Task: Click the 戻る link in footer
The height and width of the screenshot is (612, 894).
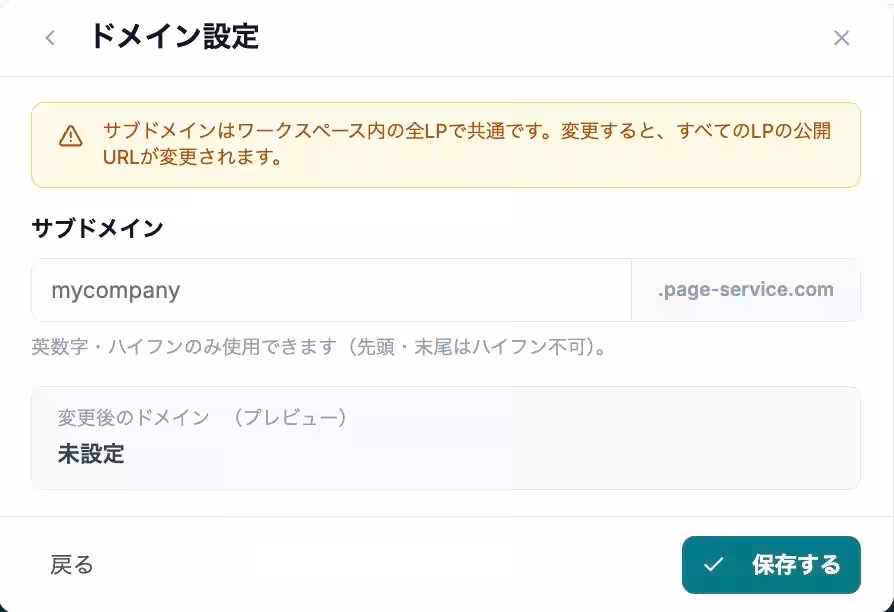Action: (72, 565)
